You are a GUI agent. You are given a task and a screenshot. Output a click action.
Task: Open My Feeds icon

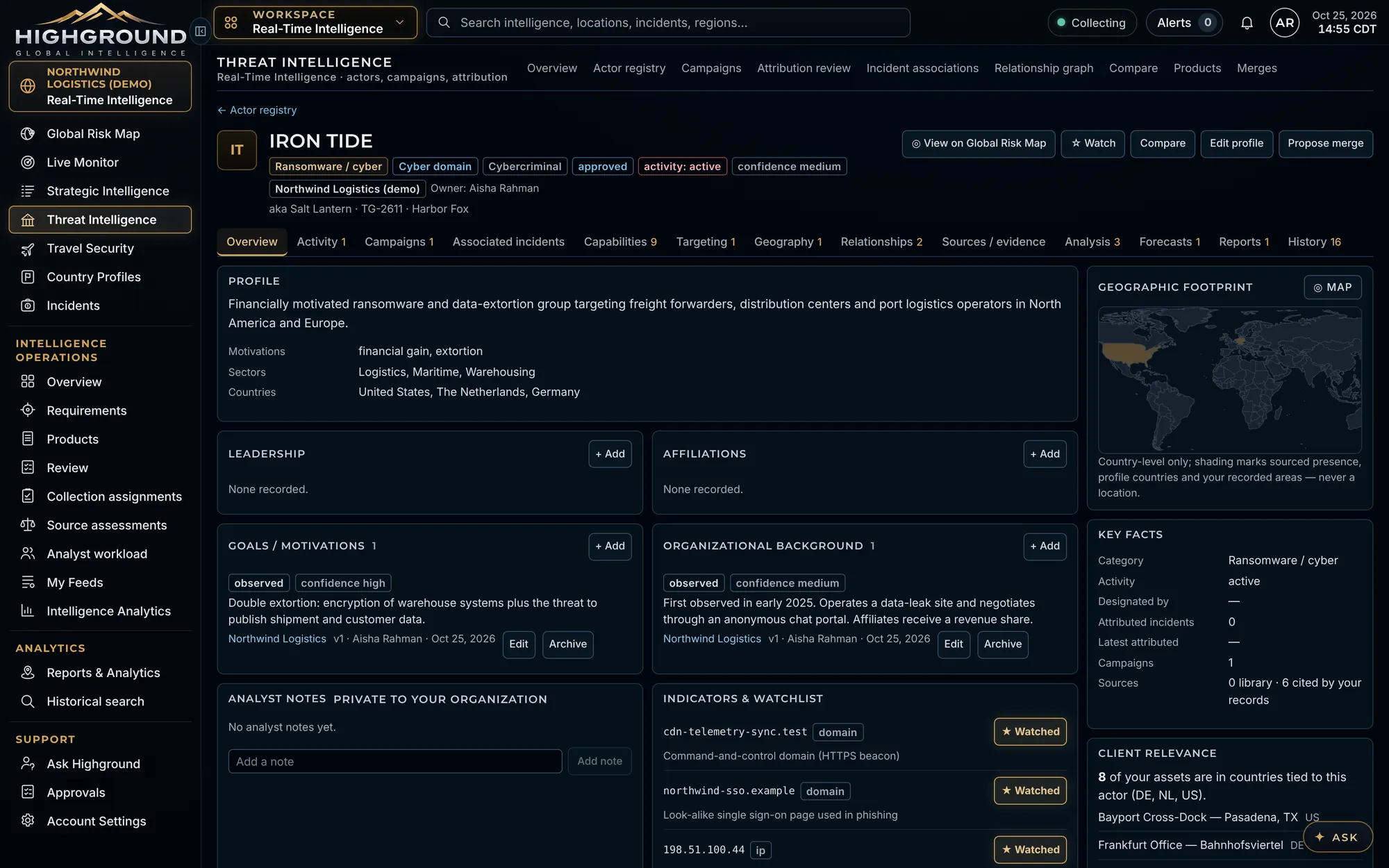pos(28,583)
